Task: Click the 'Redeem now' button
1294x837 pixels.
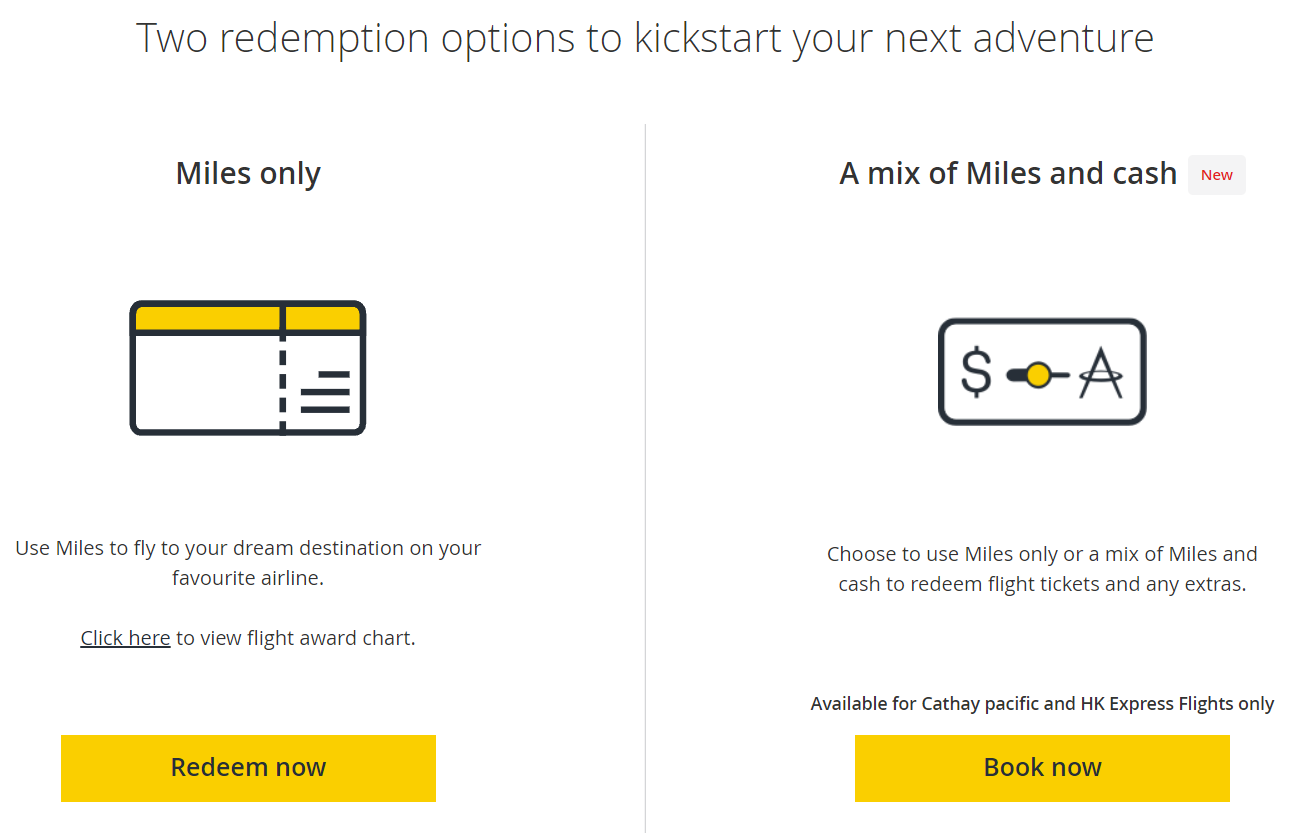Action: [x=248, y=768]
